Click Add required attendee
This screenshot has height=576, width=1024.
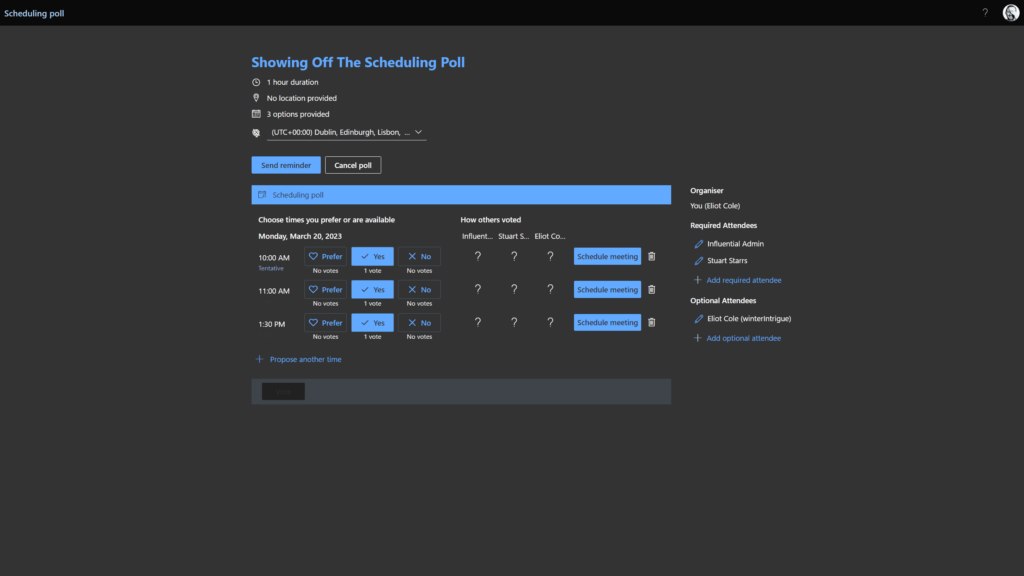point(743,280)
